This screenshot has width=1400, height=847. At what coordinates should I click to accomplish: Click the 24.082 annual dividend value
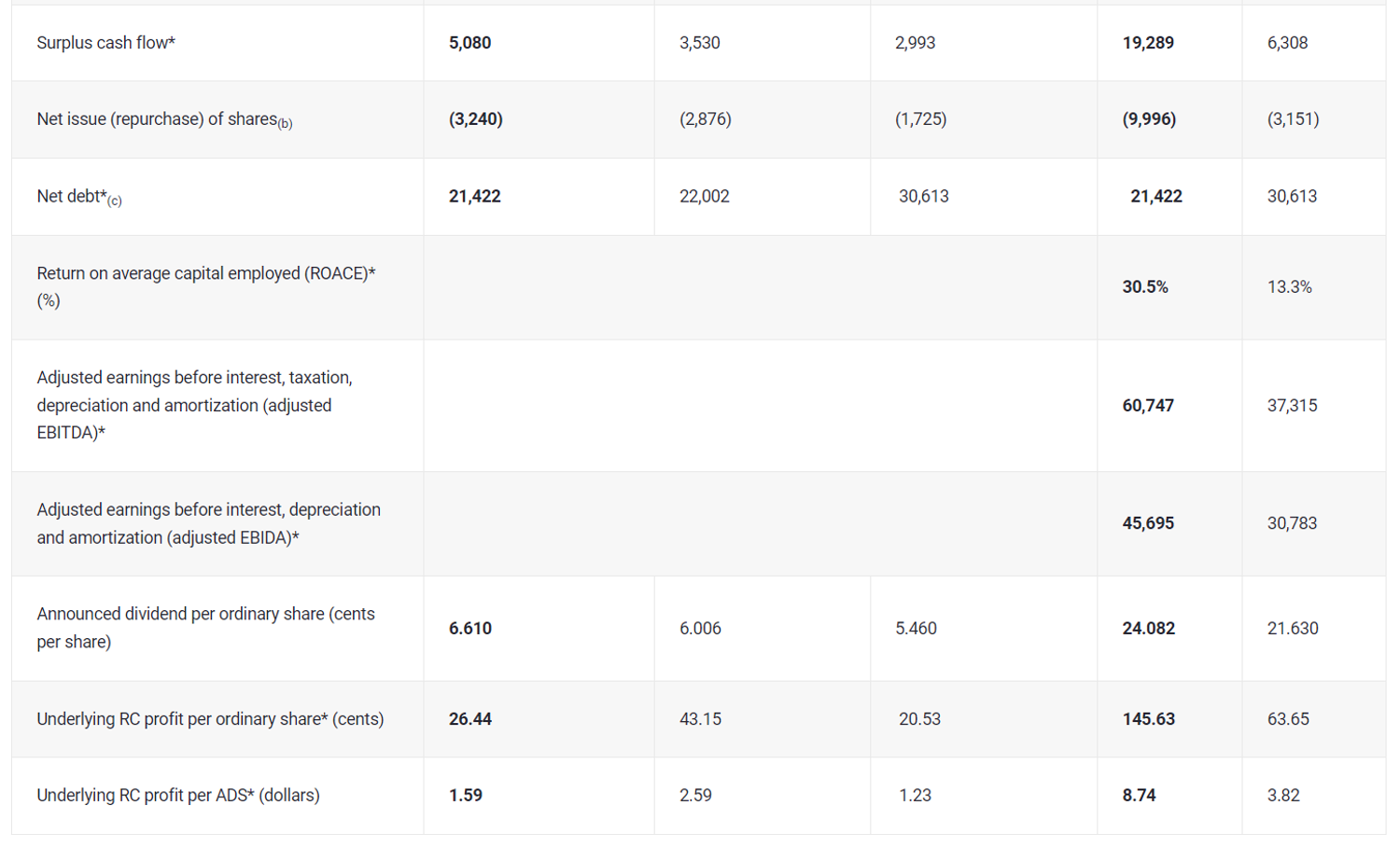[1148, 629]
